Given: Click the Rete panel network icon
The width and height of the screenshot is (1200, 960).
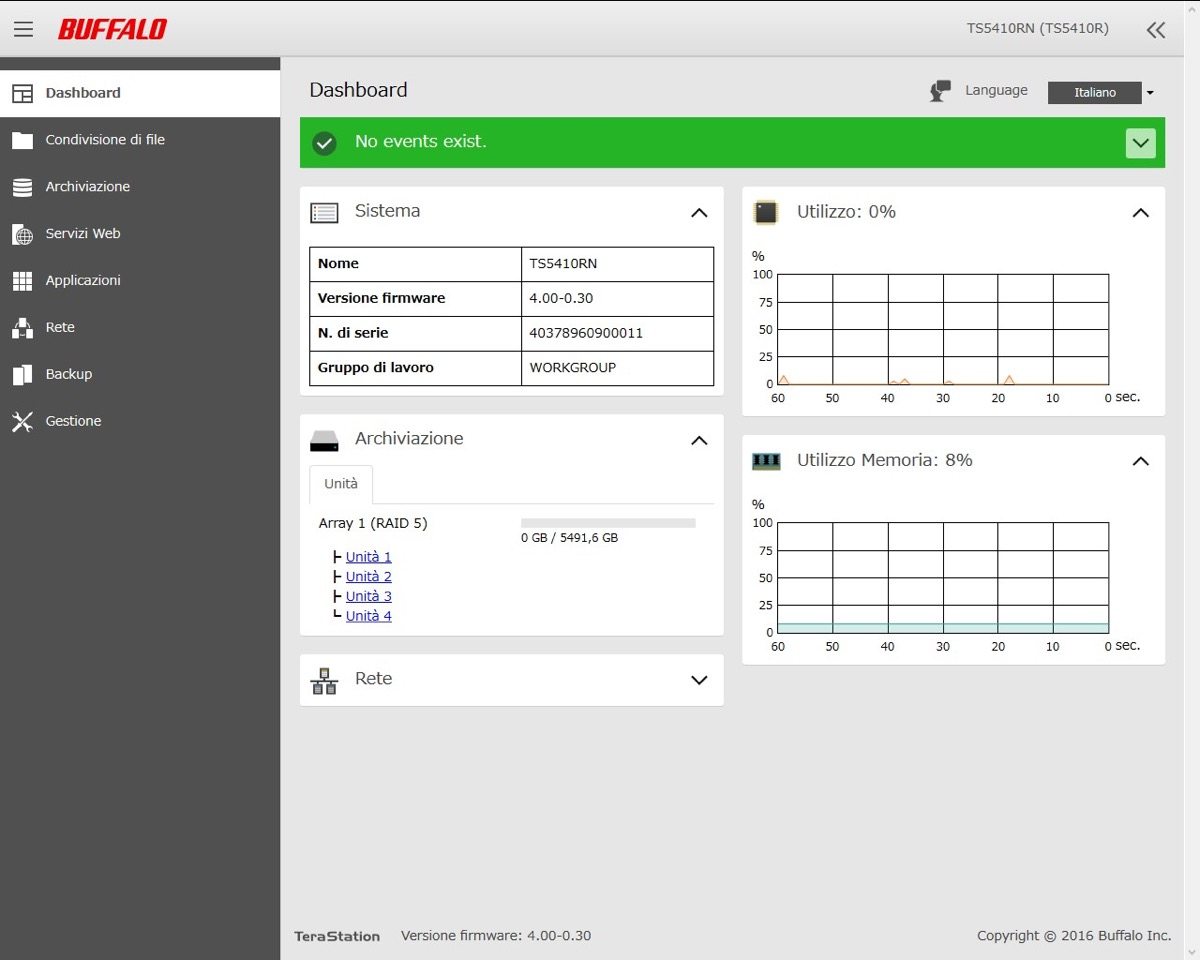Looking at the screenshot, I should (x=324, y=681).
